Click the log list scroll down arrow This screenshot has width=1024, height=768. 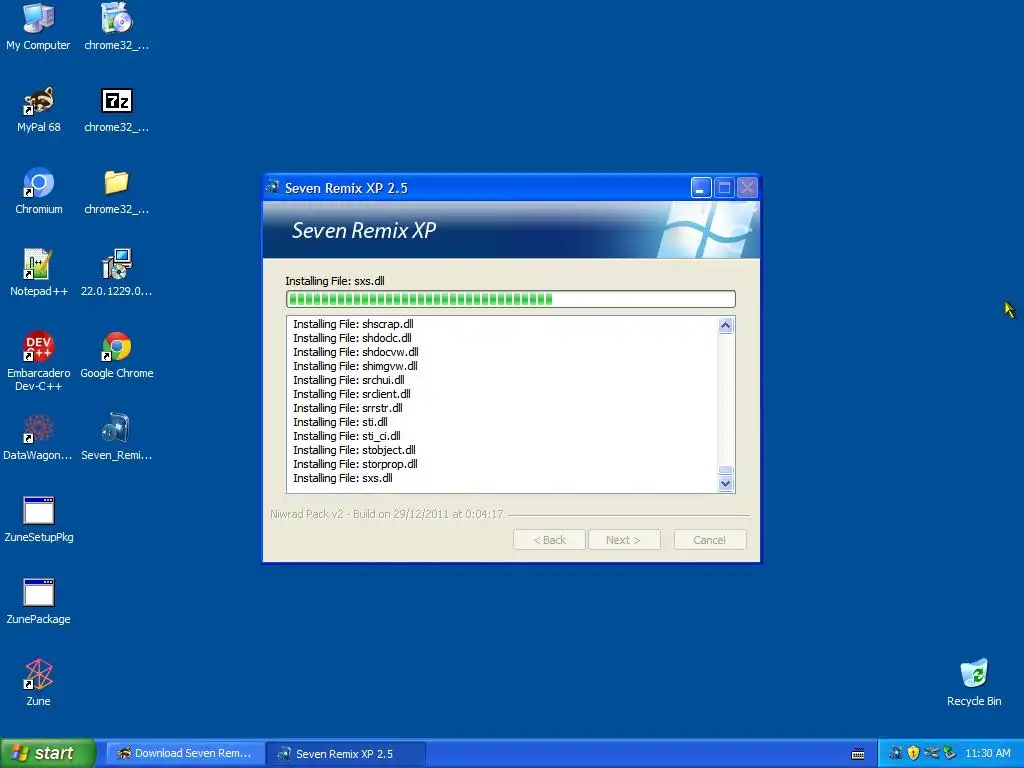click(x=726, y=484)
